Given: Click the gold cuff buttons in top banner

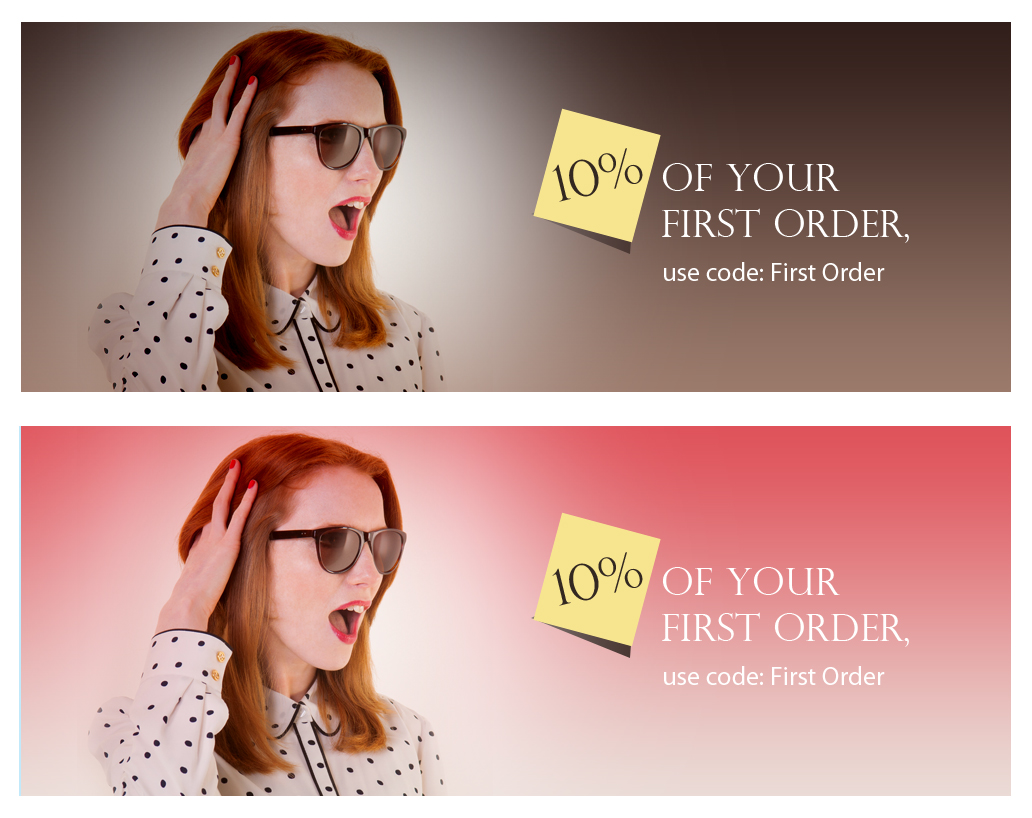Looking at the screenshot, I should (218, 261).
